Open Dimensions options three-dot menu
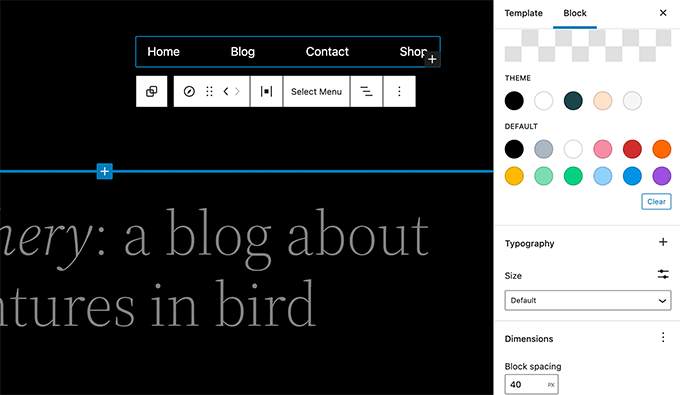This screenshot has height=395, width=680. coord(663,337)
